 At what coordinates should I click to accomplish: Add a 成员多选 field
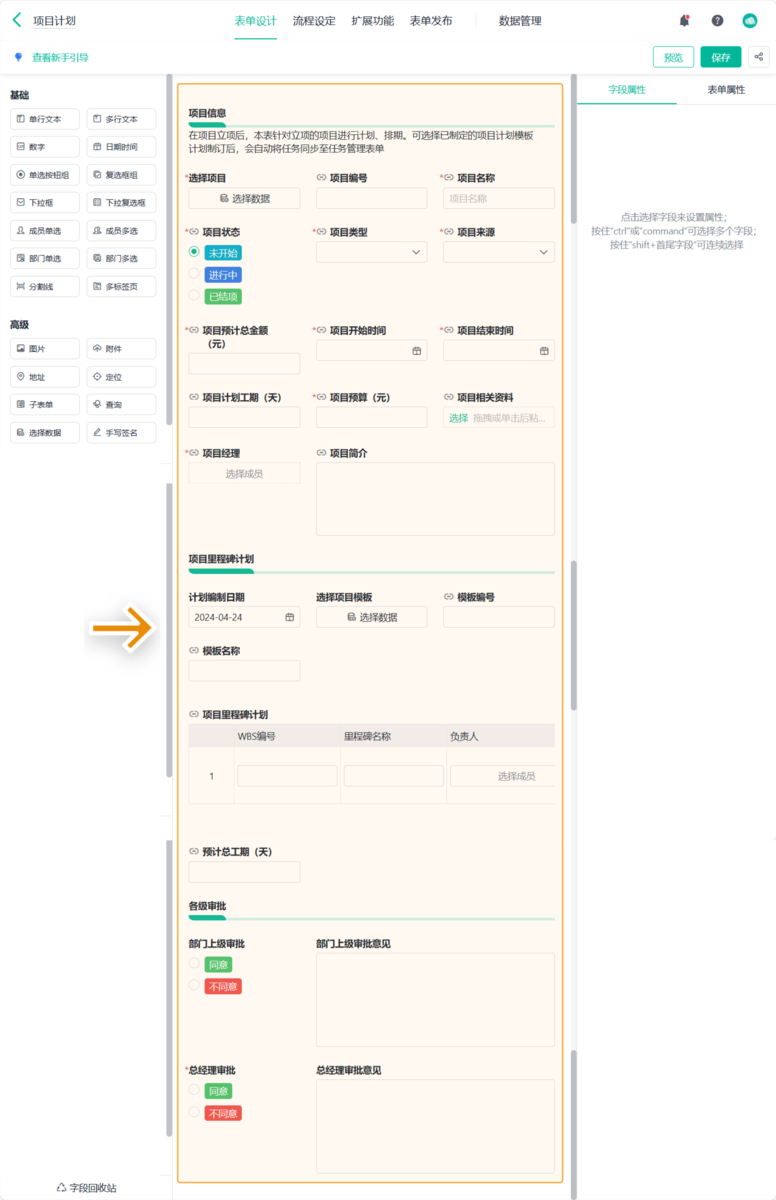pyautogui.click(x=121, y=231)
